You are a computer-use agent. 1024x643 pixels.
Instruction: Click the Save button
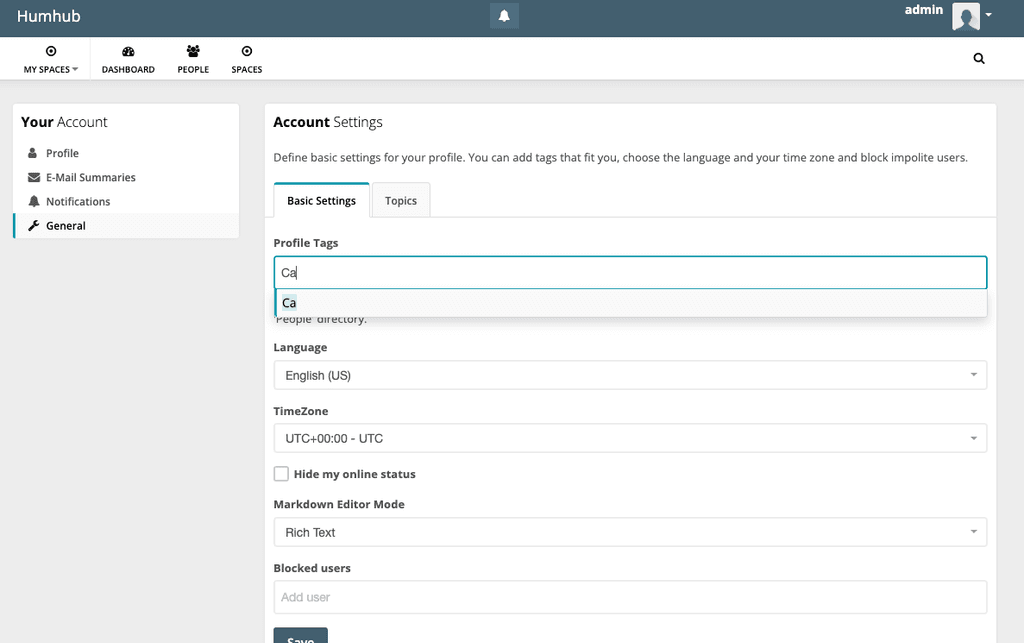[300, 636]
